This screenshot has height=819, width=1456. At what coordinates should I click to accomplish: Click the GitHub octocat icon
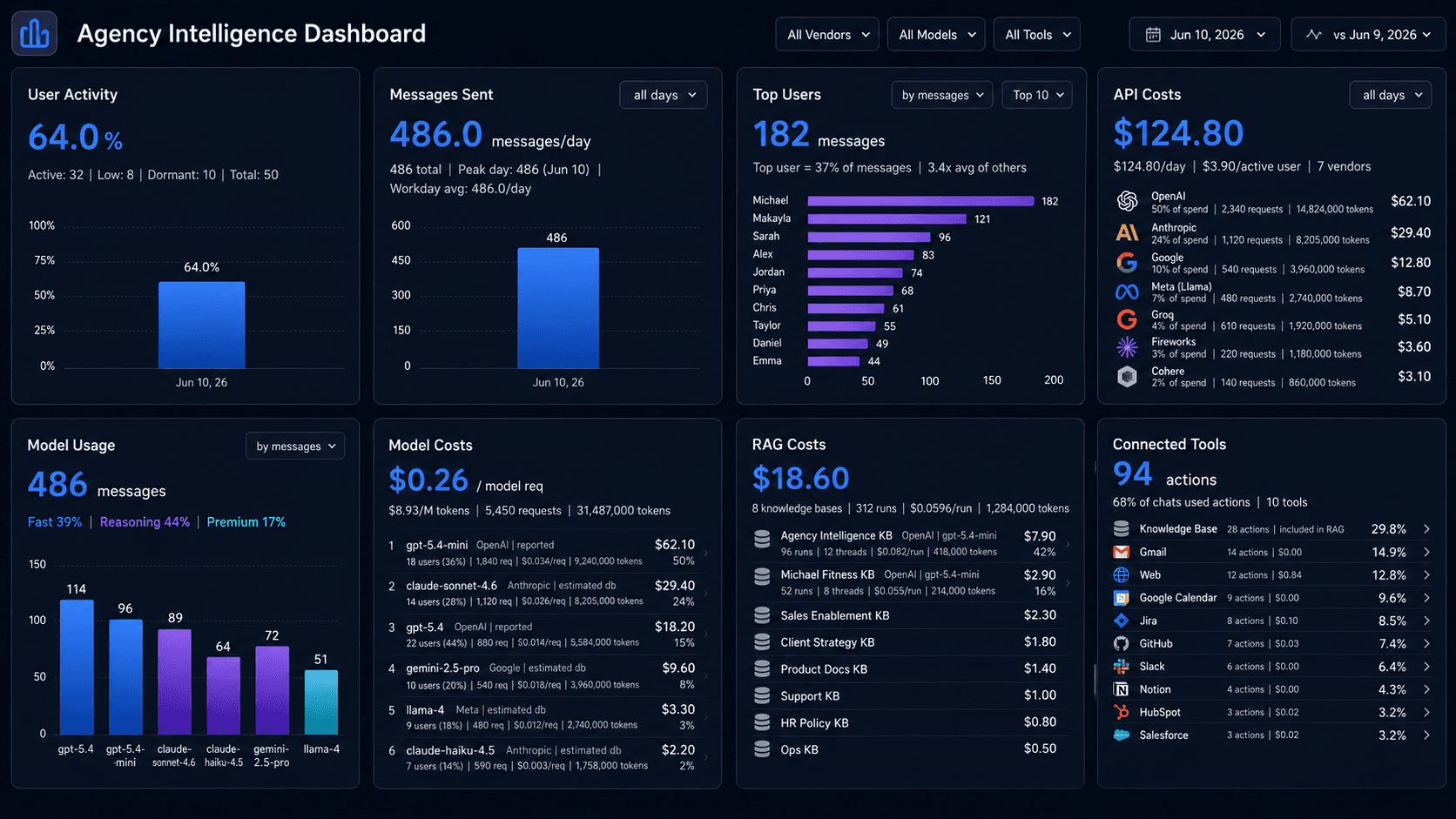pos(1122,643)
